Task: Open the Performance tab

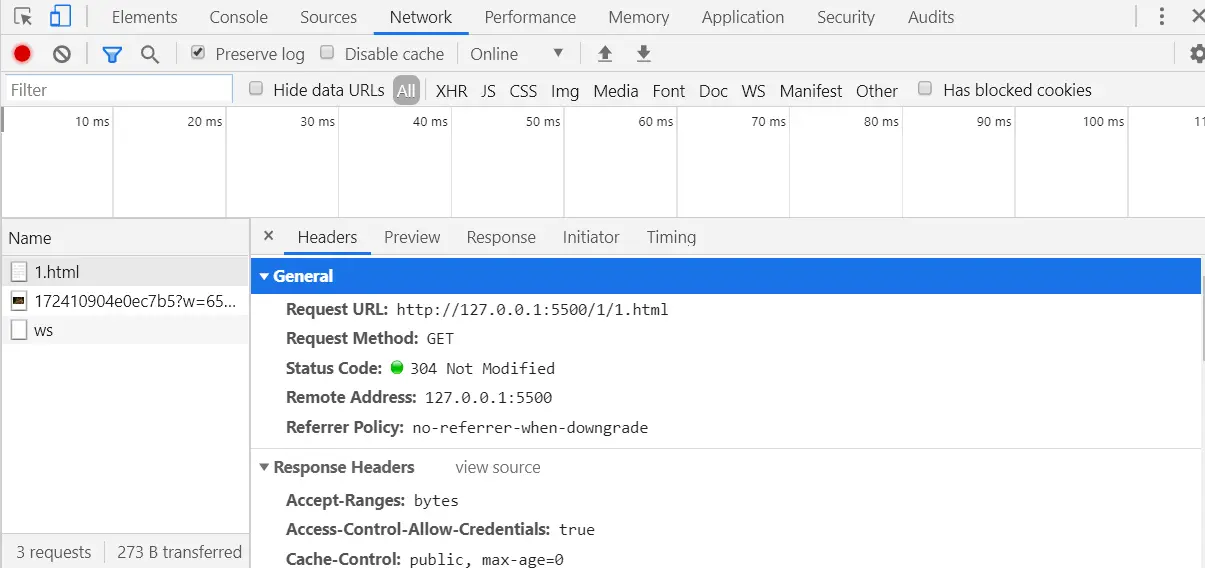Action: pyautogui.click(x=530, y=17)
